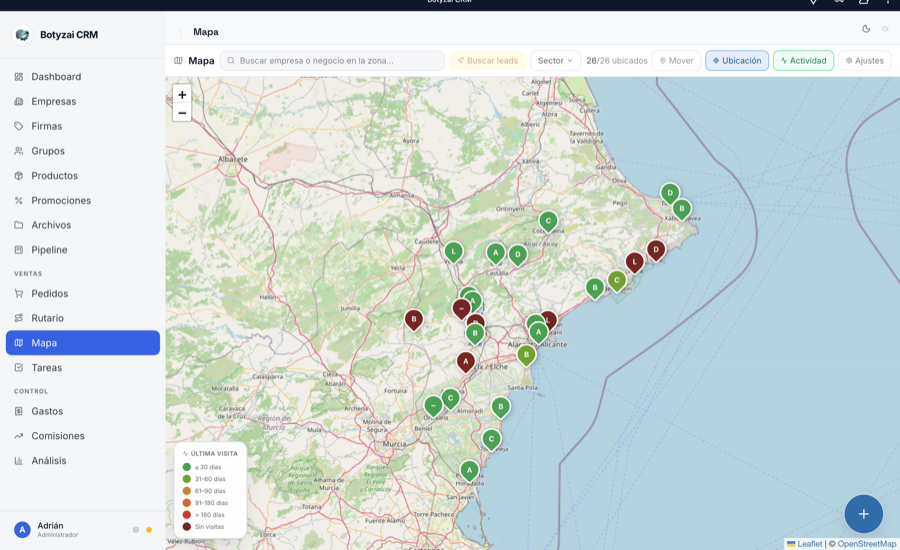The image size is (900, 550).
Task: Click the Mover button
Action: (x=676, y=60)
